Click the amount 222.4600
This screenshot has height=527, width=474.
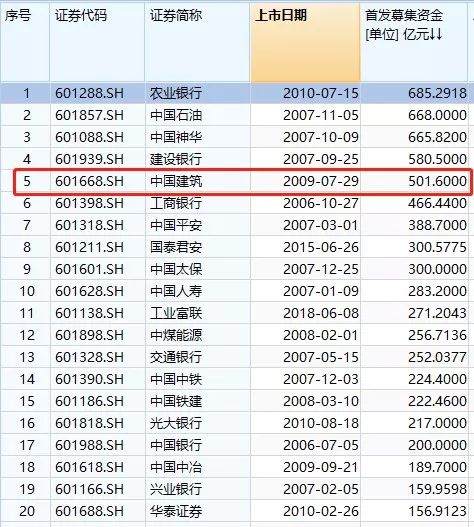(x=437, y=401)
